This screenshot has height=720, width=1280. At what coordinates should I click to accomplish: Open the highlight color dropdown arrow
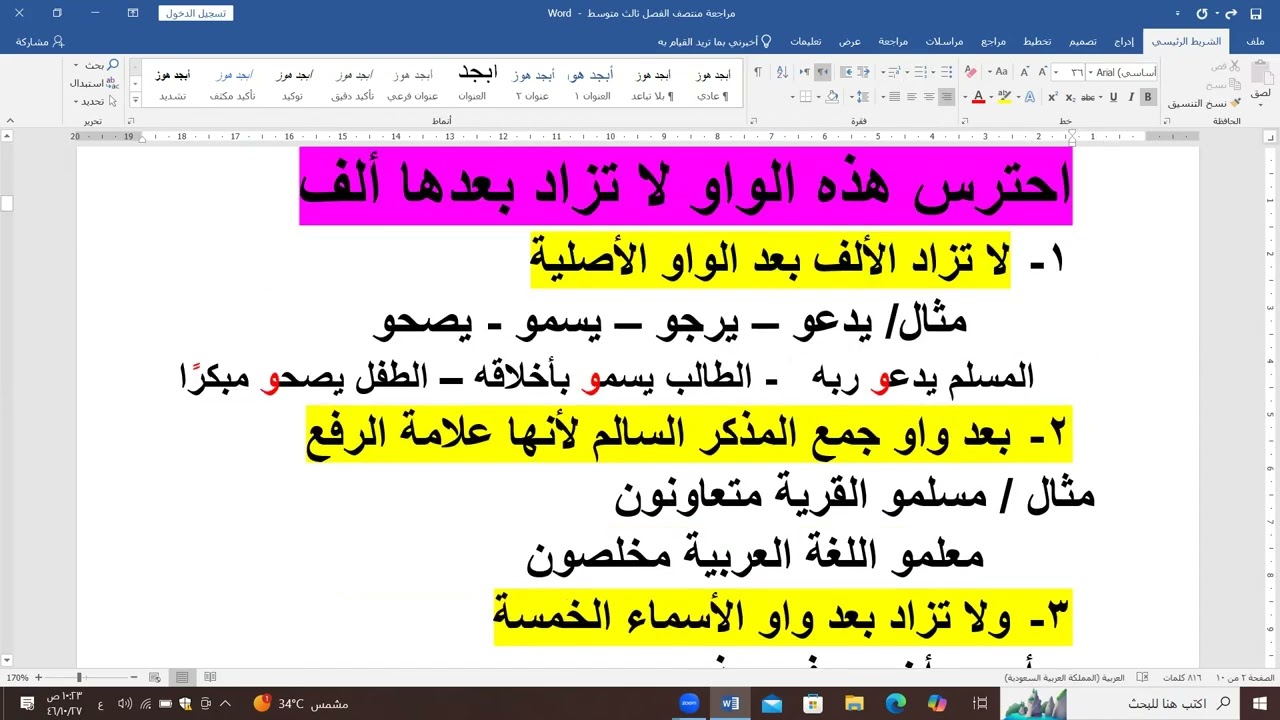pyautogui.click(x=991, y=97)
